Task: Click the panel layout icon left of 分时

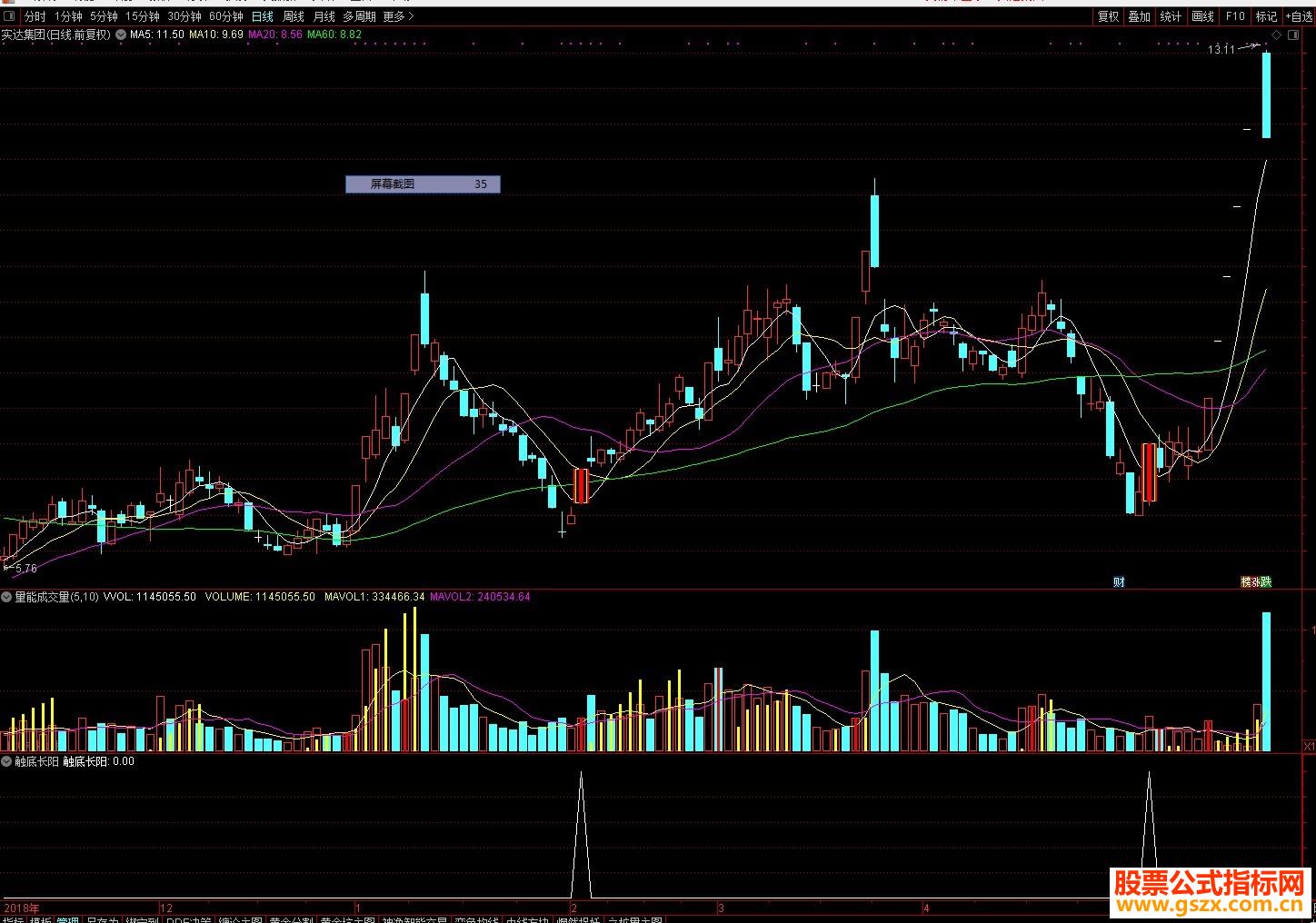Action: click(x=8, y=16)
